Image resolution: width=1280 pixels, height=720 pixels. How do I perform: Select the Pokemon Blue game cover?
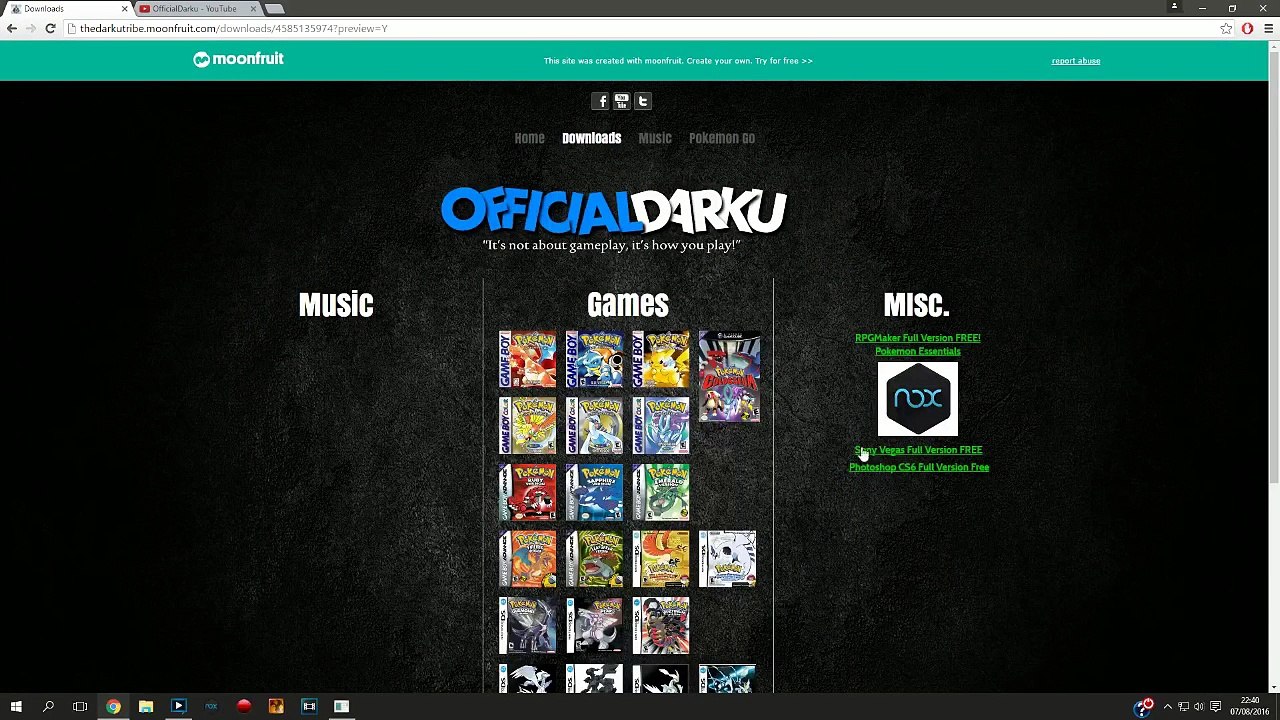pyautogui.click(x=594, y=359)
